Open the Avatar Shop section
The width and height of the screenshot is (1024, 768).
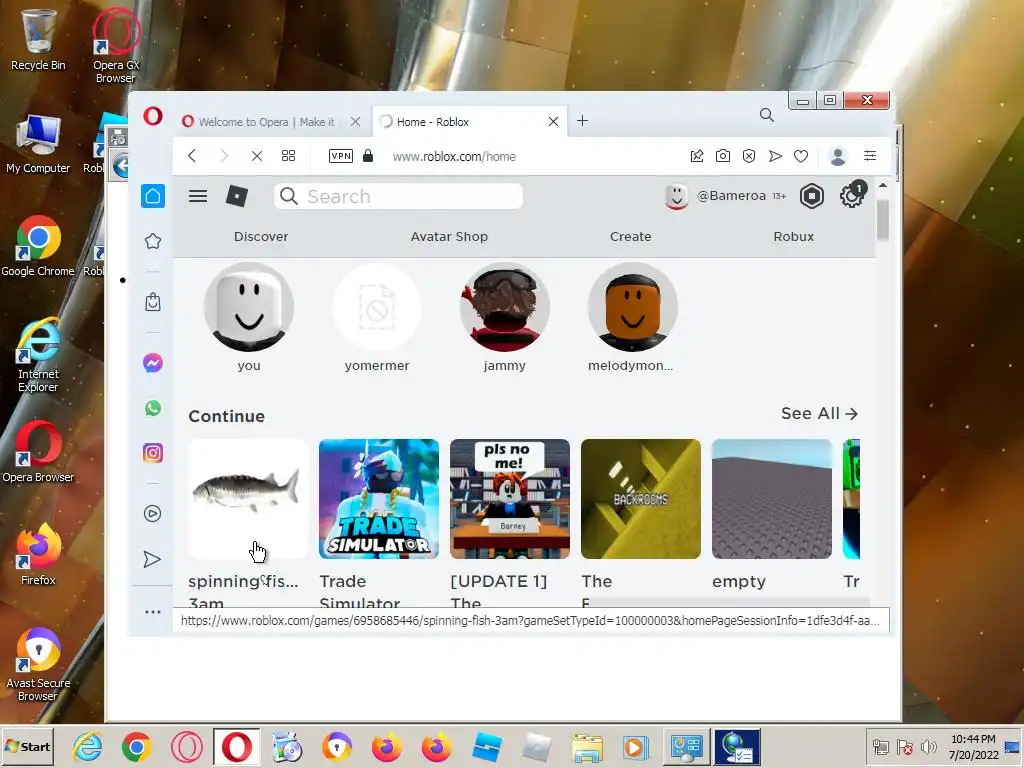(x=449, y=236)
